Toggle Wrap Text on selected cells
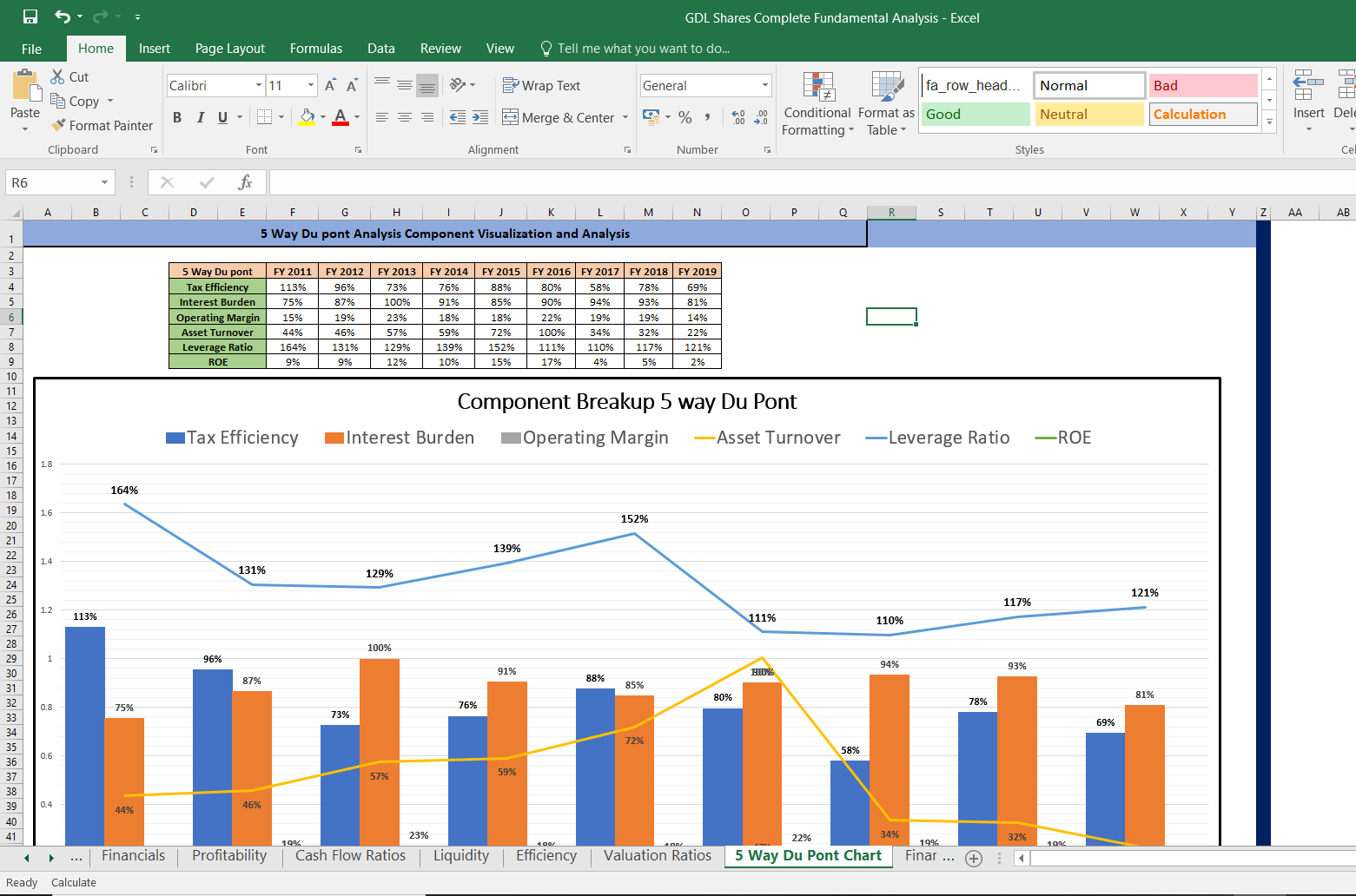 541,85
